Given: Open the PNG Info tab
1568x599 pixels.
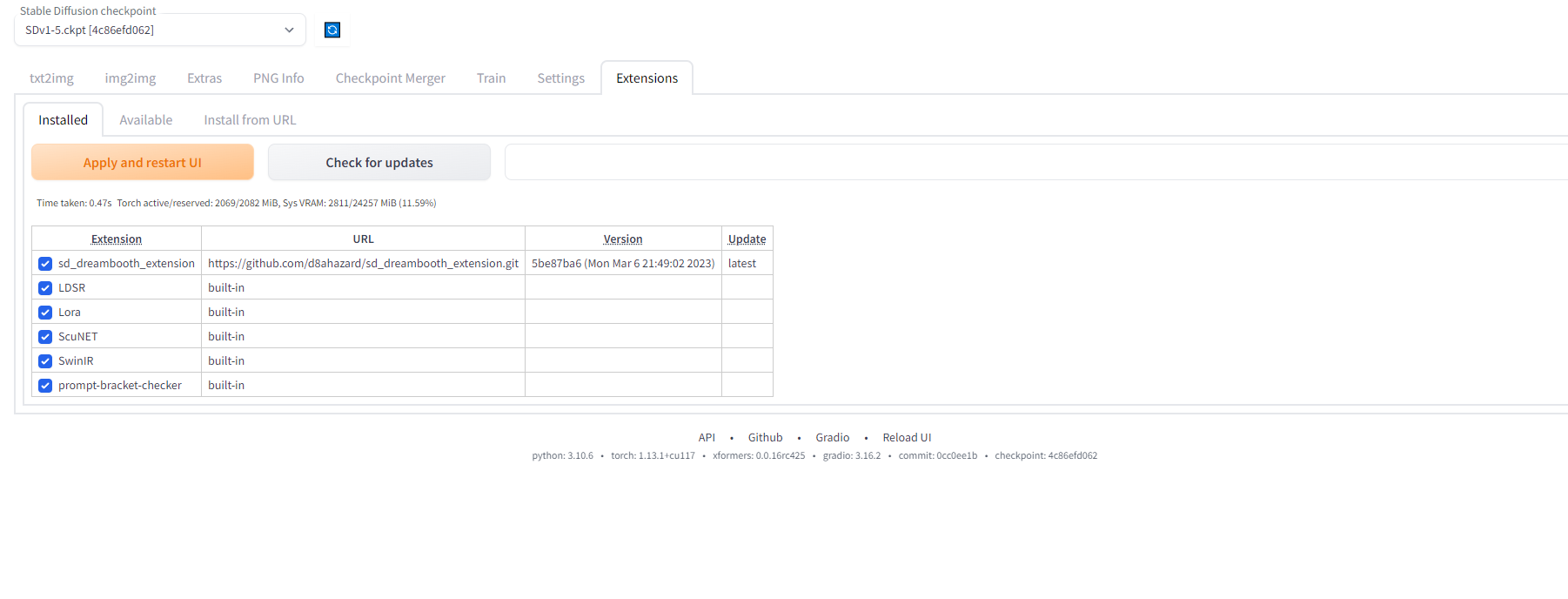Looking at the screenshot, I should coord(278,78).
